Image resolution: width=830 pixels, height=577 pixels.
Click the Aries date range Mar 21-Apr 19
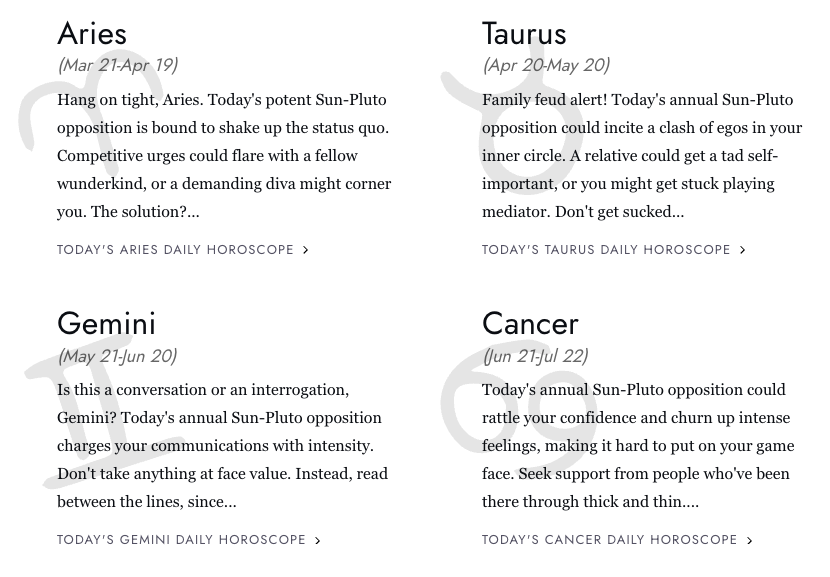click(118, 65)
